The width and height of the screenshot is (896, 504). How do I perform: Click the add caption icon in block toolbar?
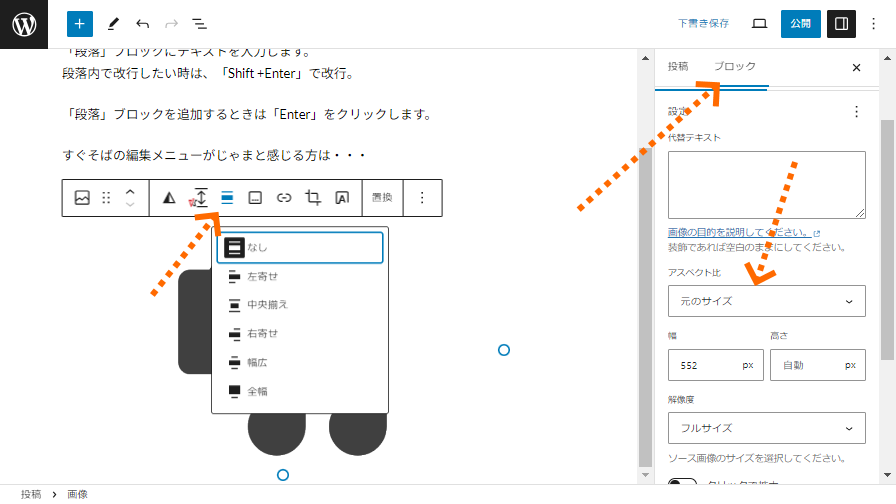(x=255, y=198)
